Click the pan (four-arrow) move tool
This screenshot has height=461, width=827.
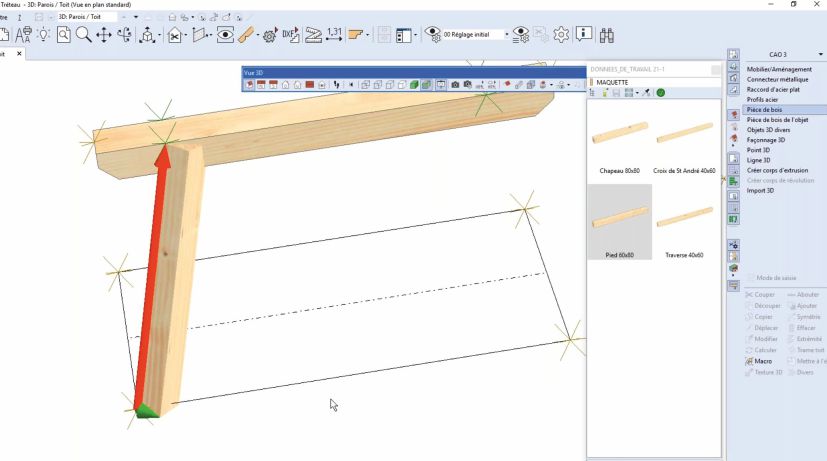[x=103, y=35]
